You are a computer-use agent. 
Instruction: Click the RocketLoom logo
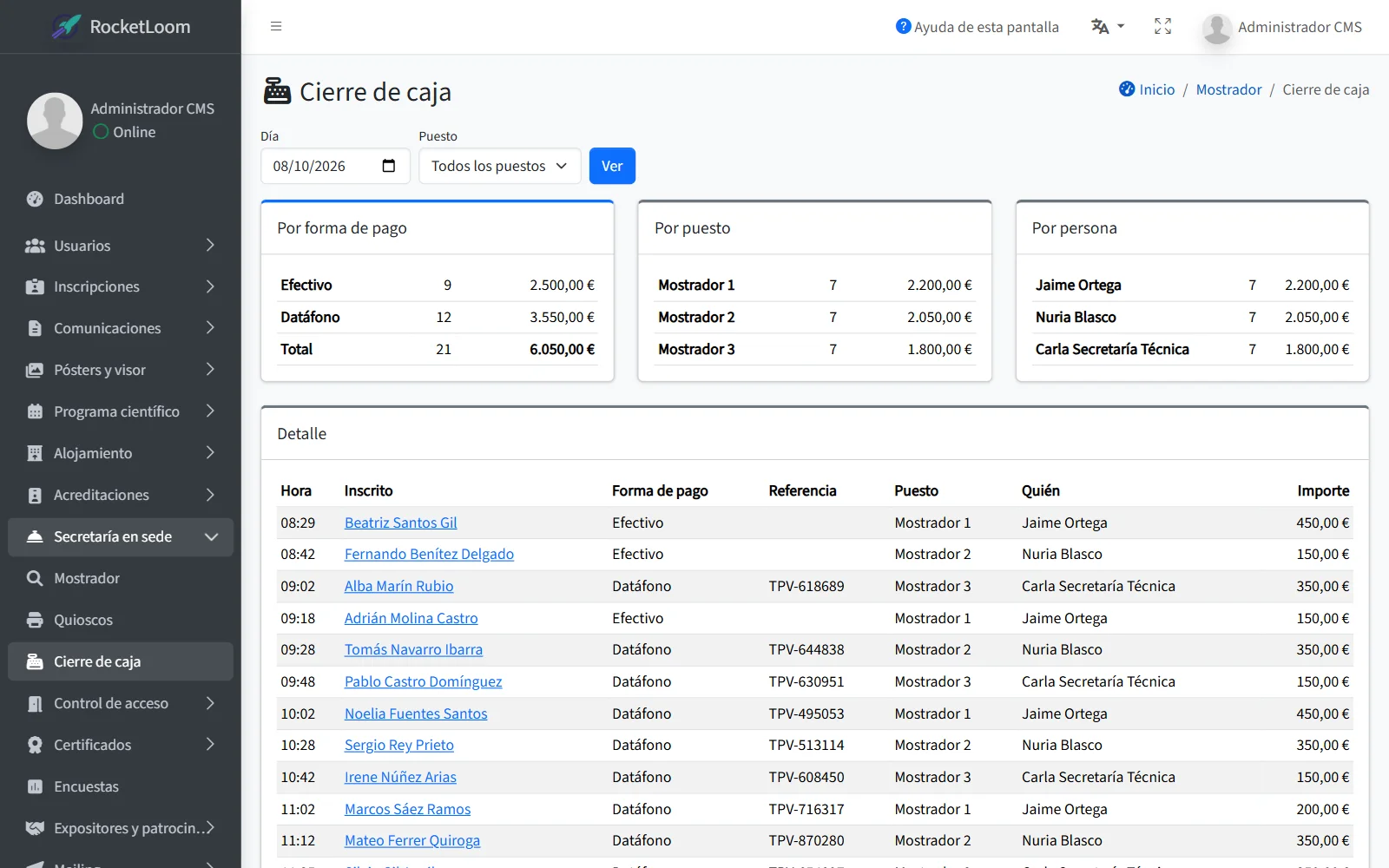[x=121, y=26]
